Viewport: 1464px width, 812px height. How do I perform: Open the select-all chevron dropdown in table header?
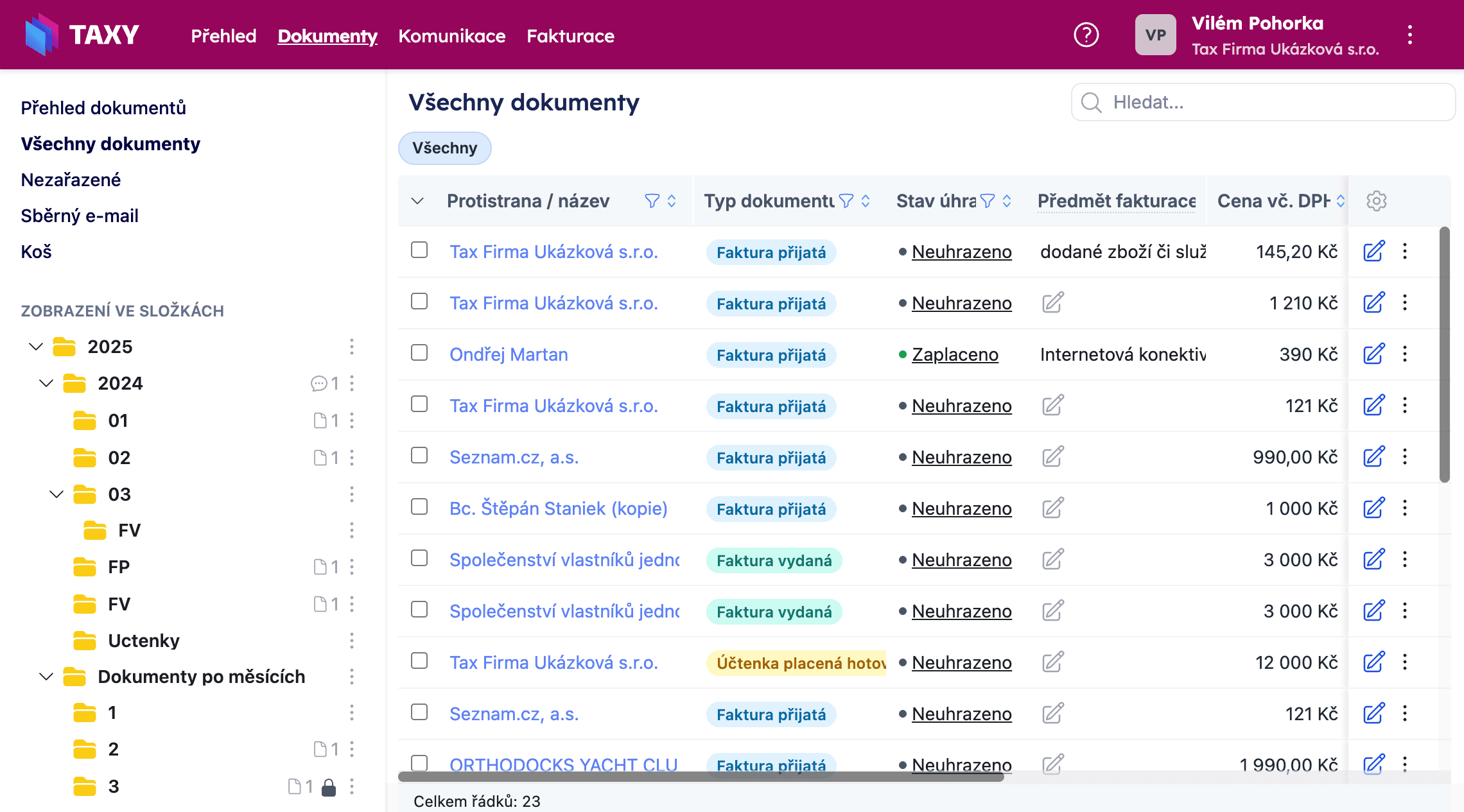[417, 201]
